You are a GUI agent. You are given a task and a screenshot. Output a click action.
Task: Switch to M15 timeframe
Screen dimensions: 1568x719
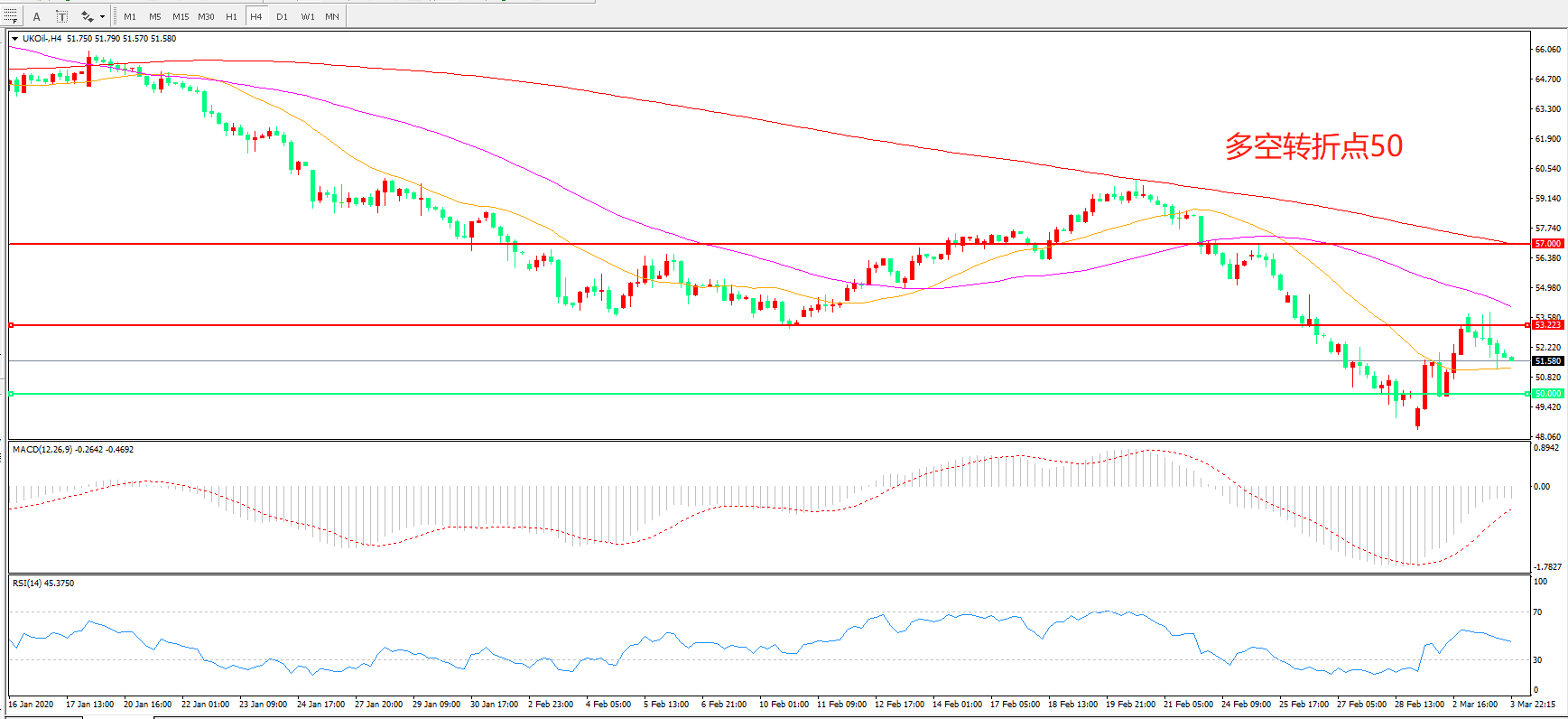click(x=181, y=16)
